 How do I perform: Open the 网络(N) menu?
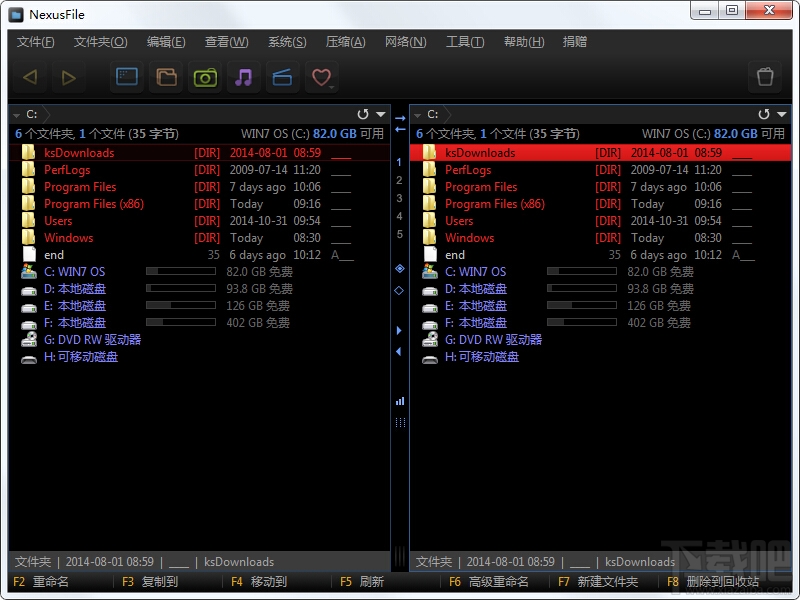[406, 42]
